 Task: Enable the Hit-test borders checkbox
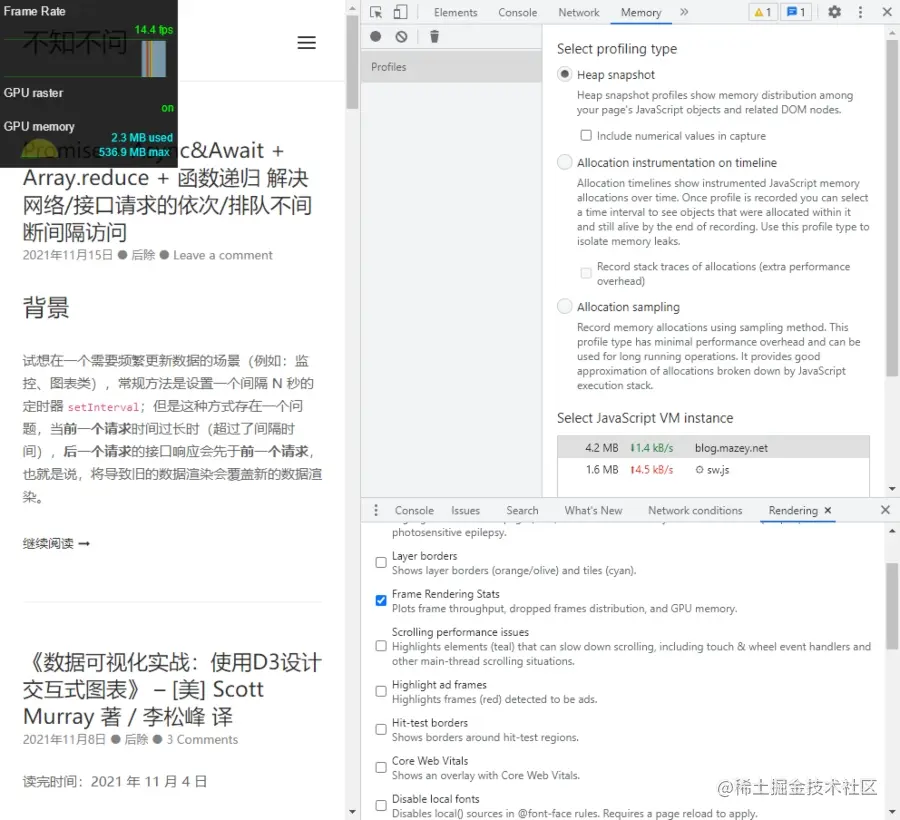point(381,729)
